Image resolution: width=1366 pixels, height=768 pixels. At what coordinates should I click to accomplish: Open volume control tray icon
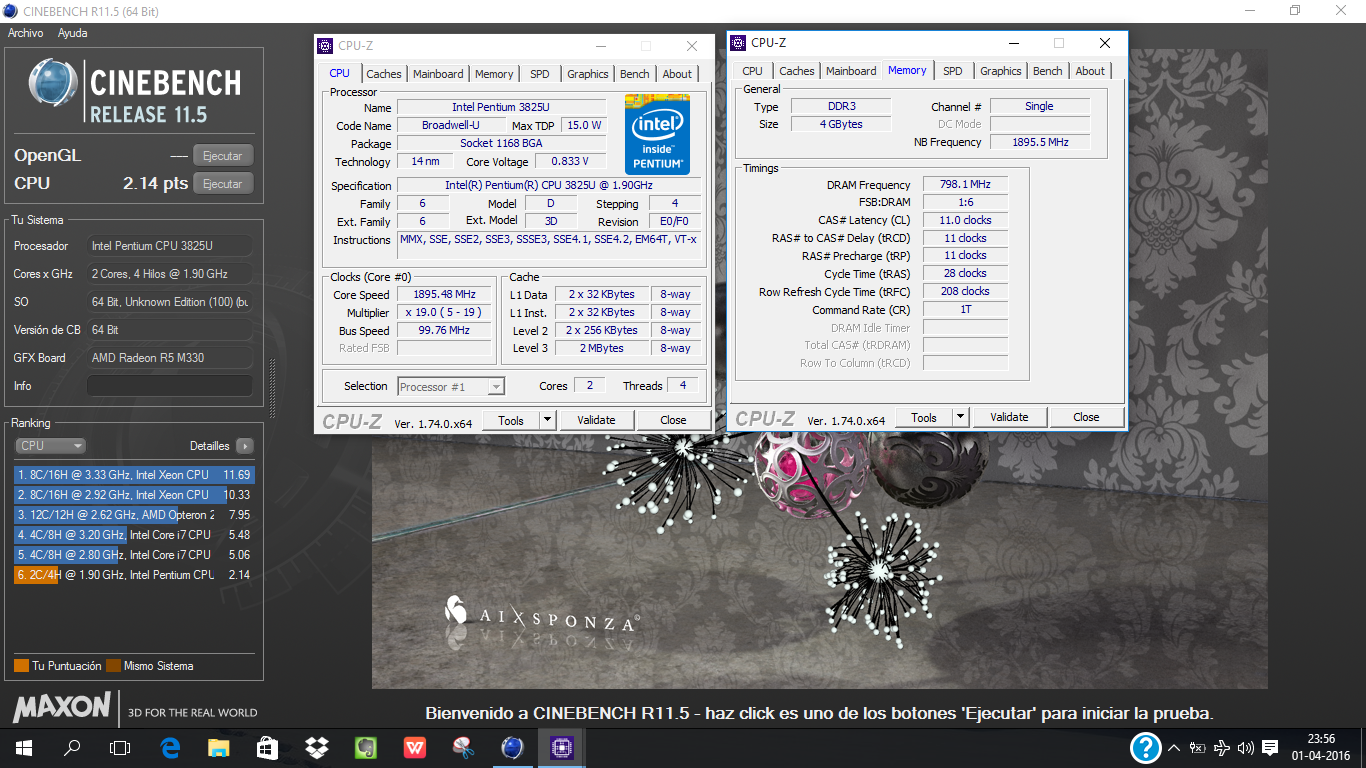1246,747
